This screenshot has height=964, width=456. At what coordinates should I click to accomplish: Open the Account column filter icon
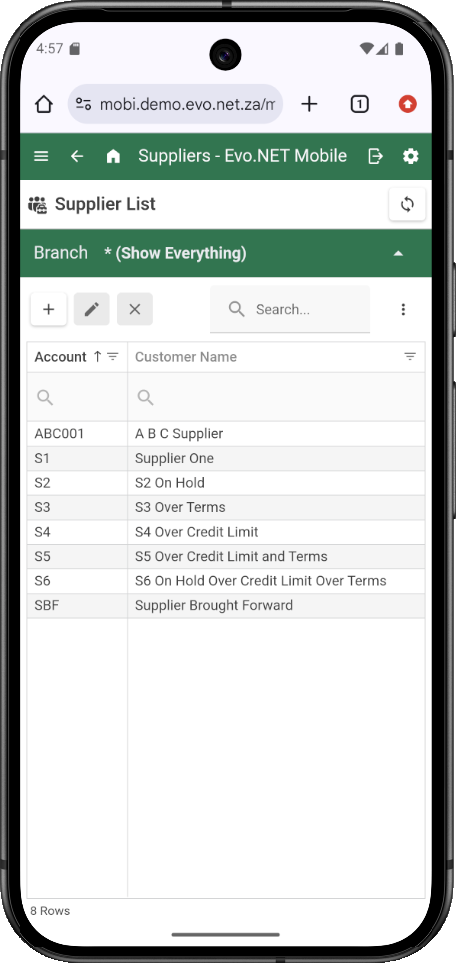[112, 357]
